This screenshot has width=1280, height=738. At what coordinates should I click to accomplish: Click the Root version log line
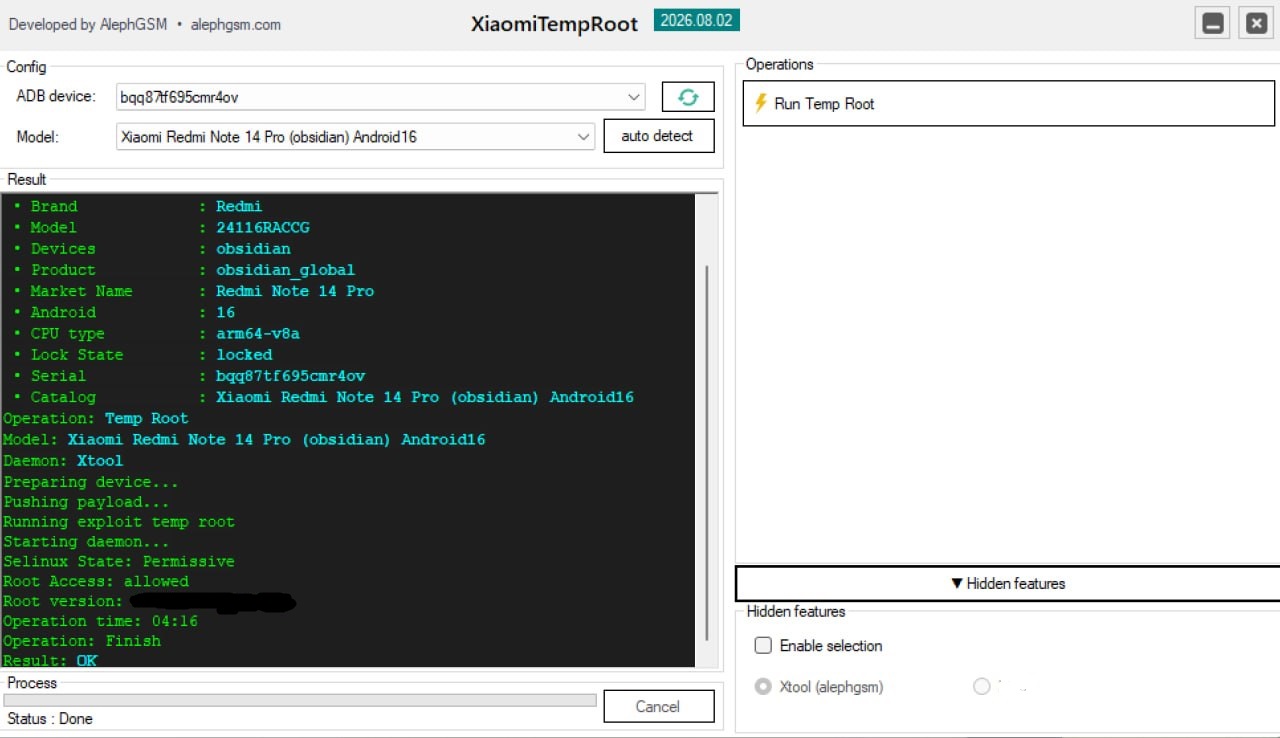[149, 601]
